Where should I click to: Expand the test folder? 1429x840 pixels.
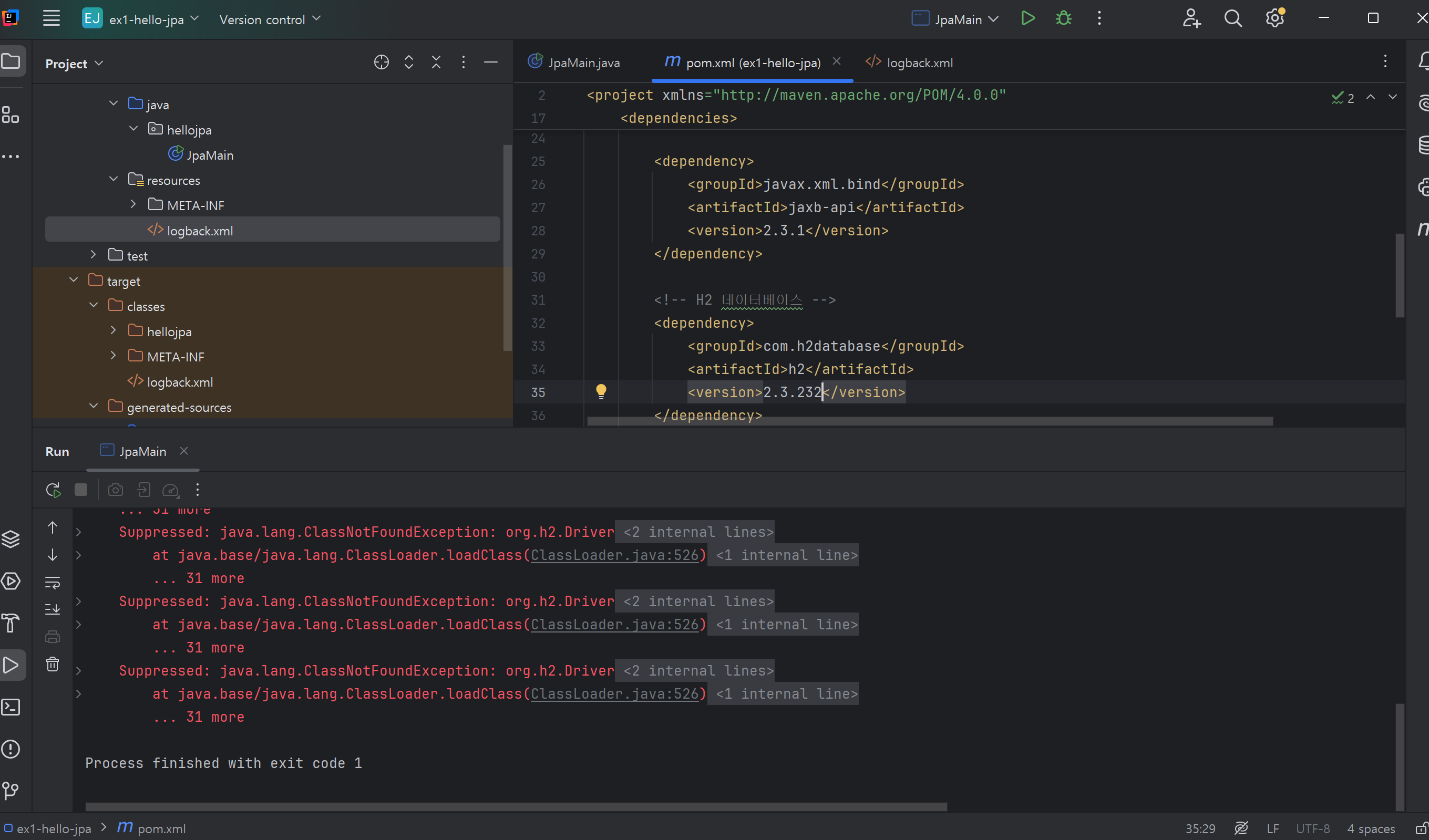point(94,255)
